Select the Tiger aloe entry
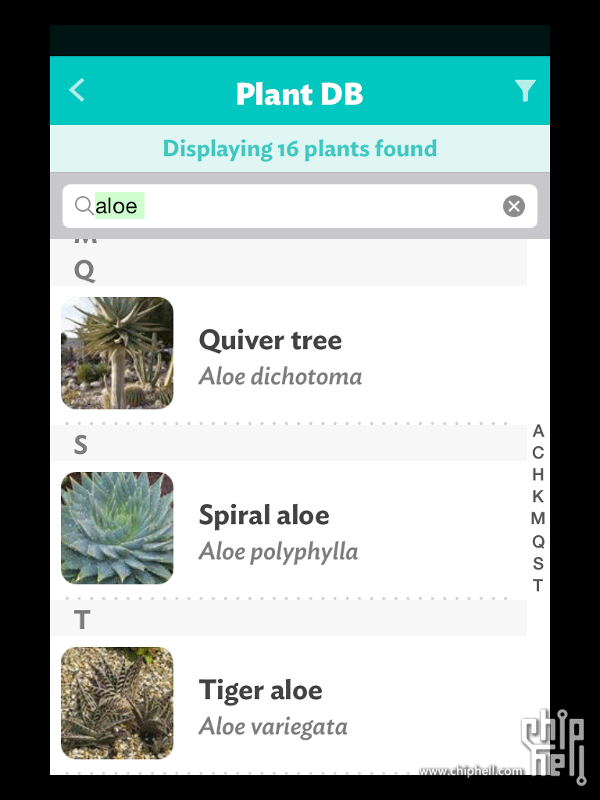 pyautogui.click(x=288, y=704)
